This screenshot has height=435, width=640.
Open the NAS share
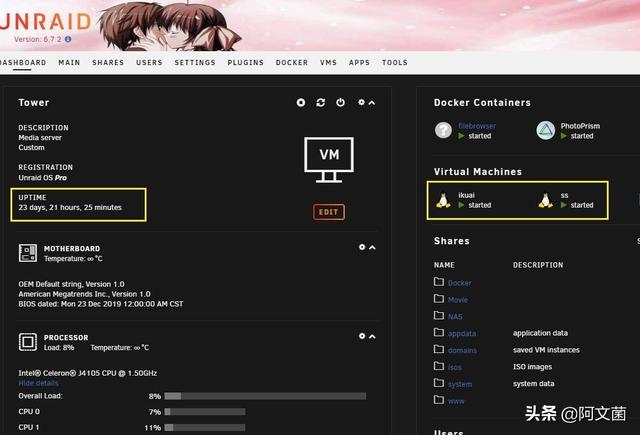coord(455,317)
